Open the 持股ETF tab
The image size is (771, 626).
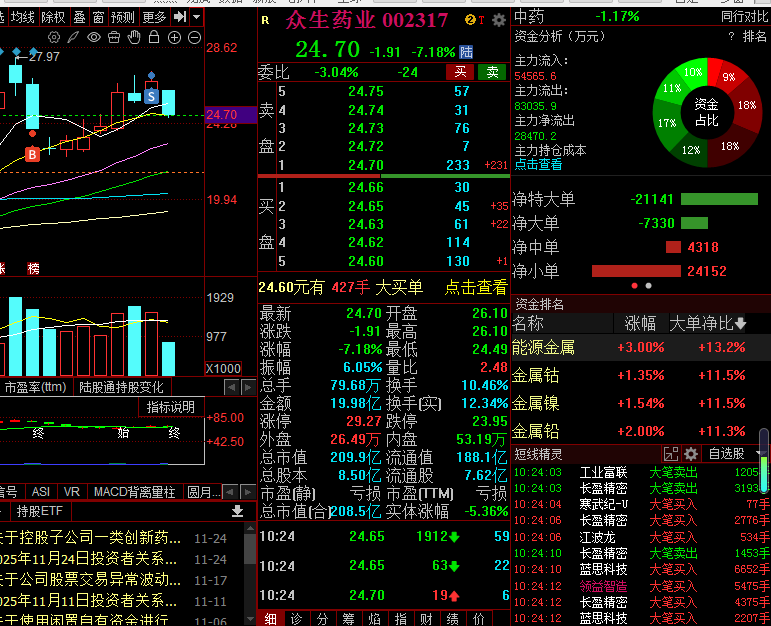[x=39, y=511]
